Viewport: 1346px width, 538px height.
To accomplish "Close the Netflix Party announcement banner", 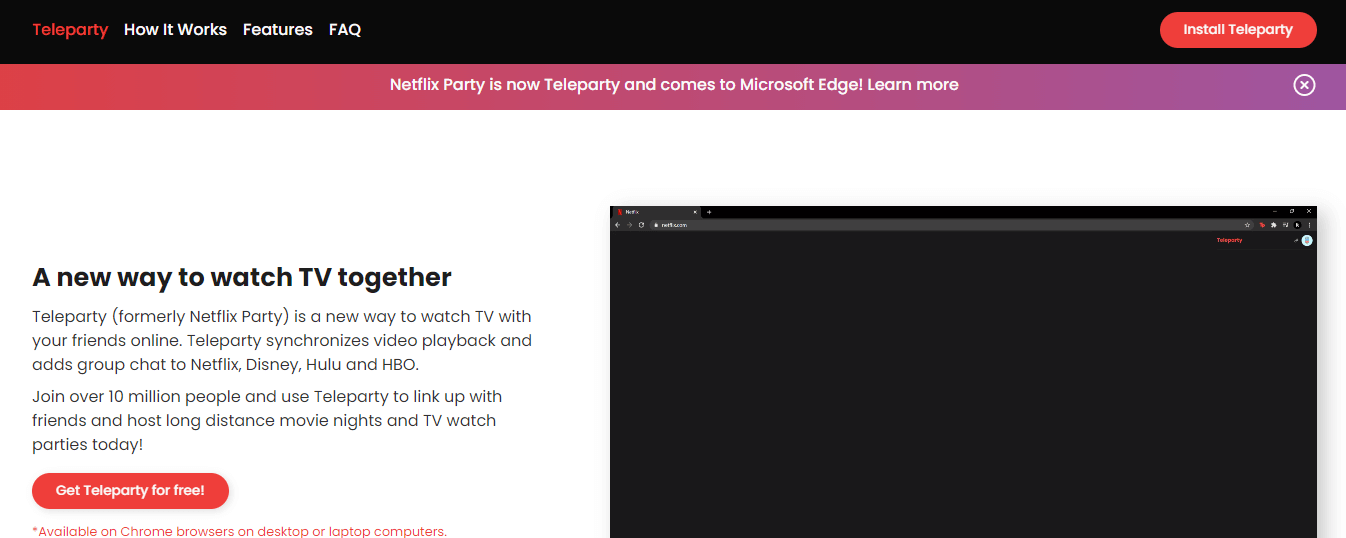I will coord(1304,85).
